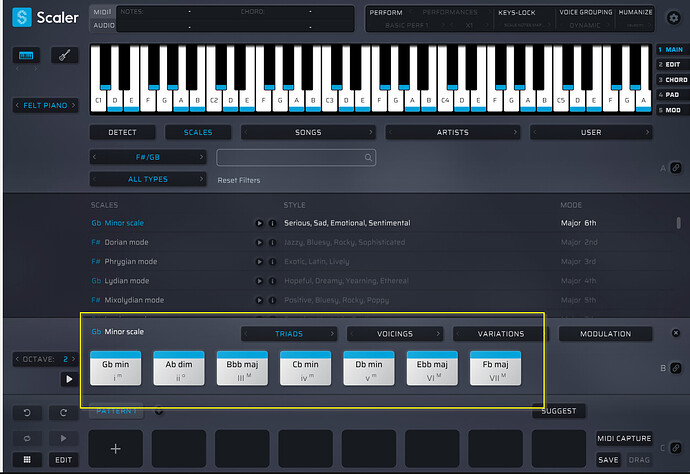Switch to the piano keyboard view icon
The height and width of the screenshot is (474, 690).
point(26,55)
